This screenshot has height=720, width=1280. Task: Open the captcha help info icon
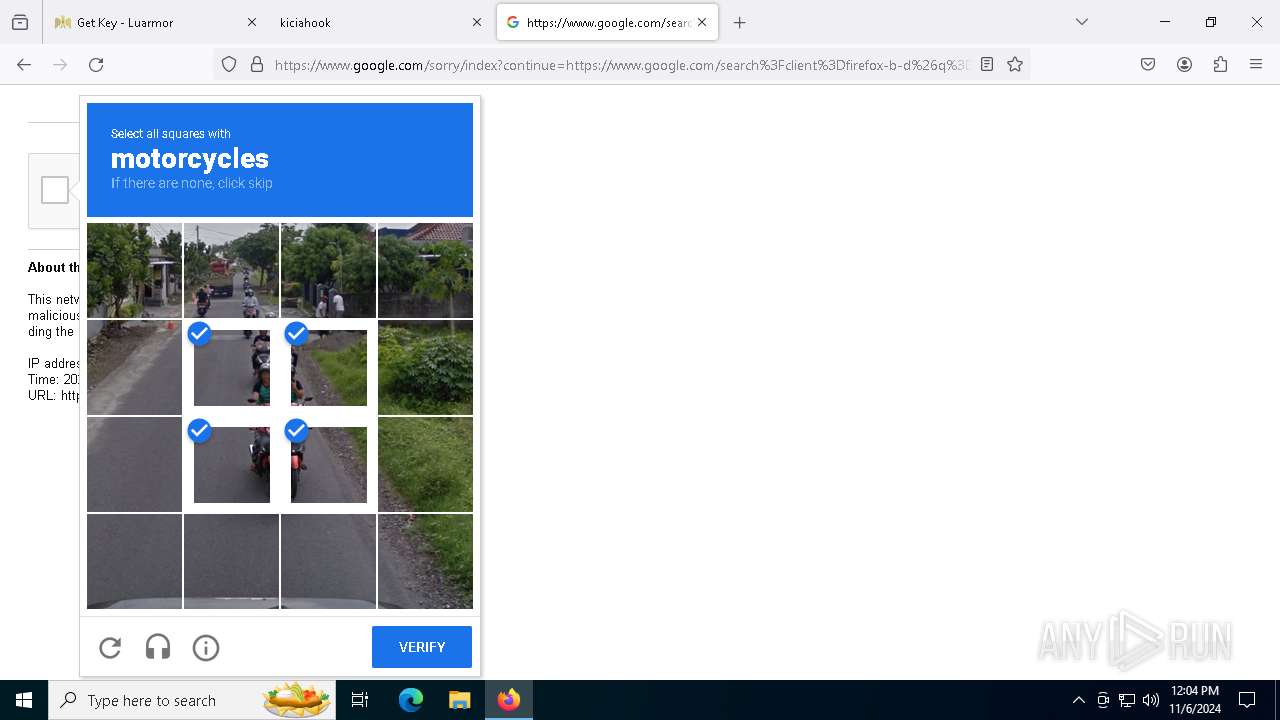(206, 648)
